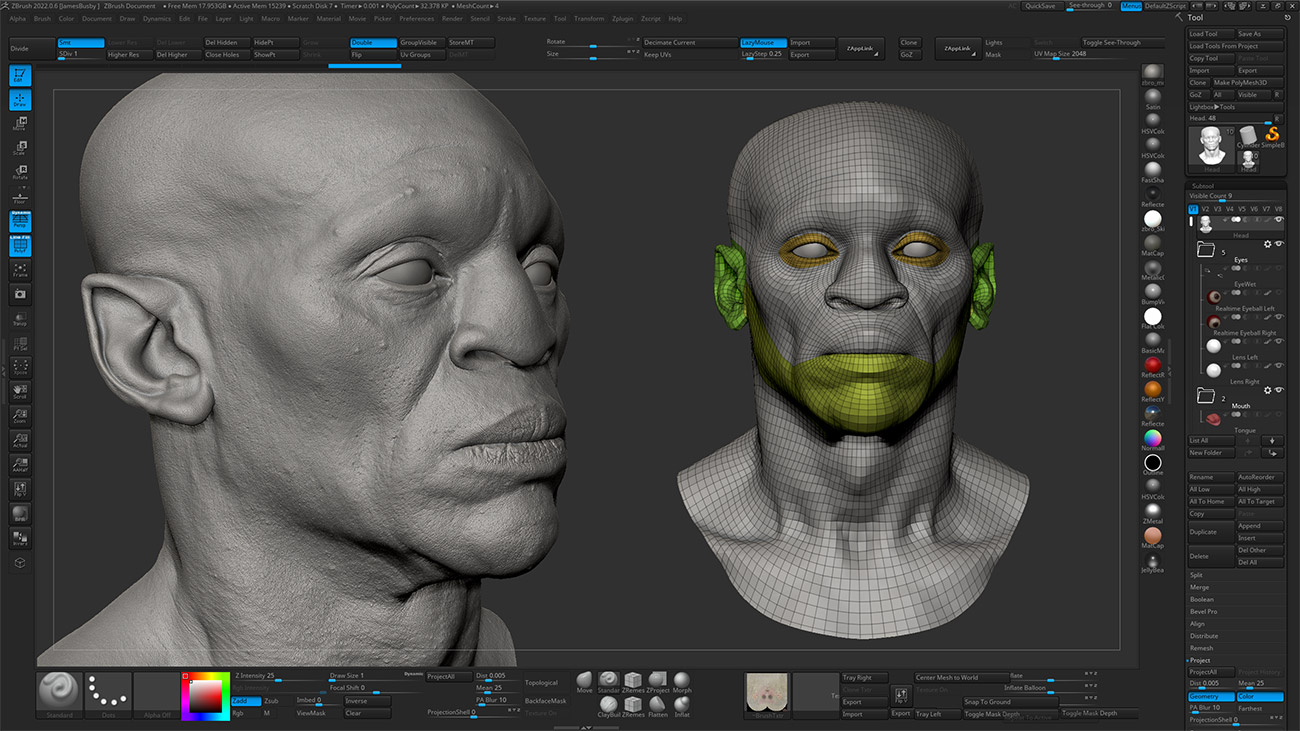Choose the ReflectYellow orange material sphere

pos(1153,390)
